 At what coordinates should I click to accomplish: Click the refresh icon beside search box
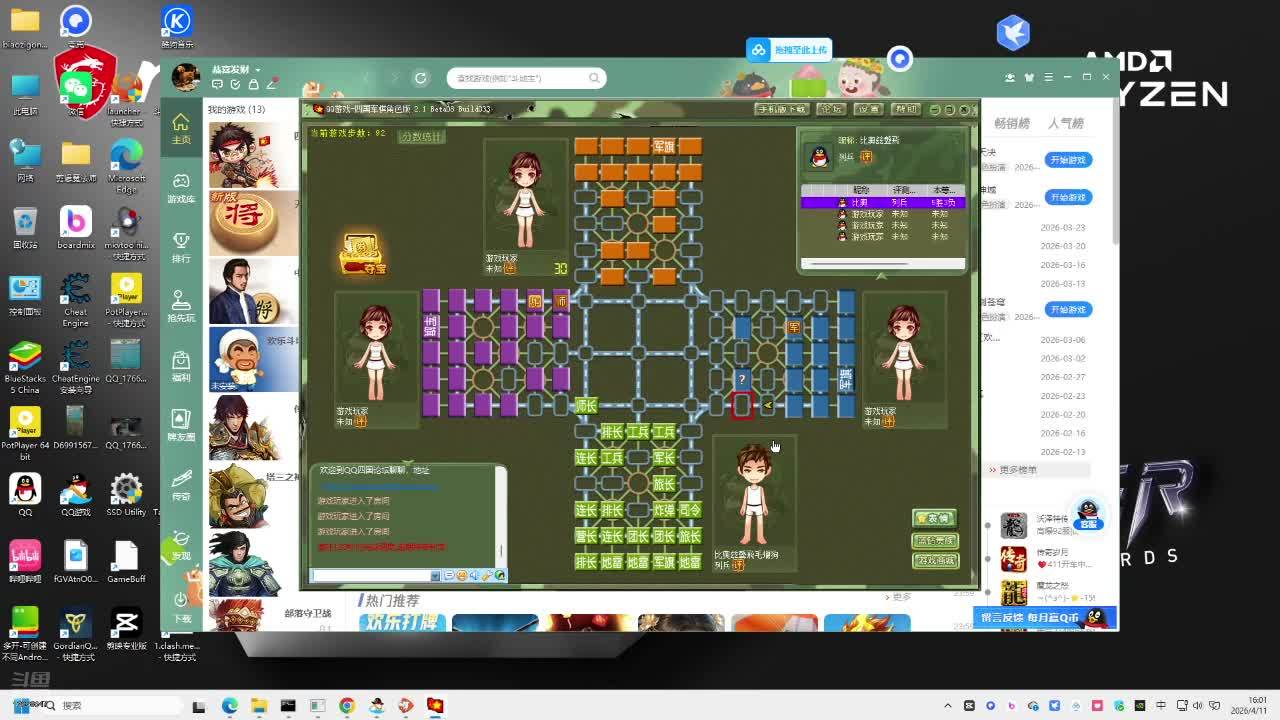tap(421, 78)
